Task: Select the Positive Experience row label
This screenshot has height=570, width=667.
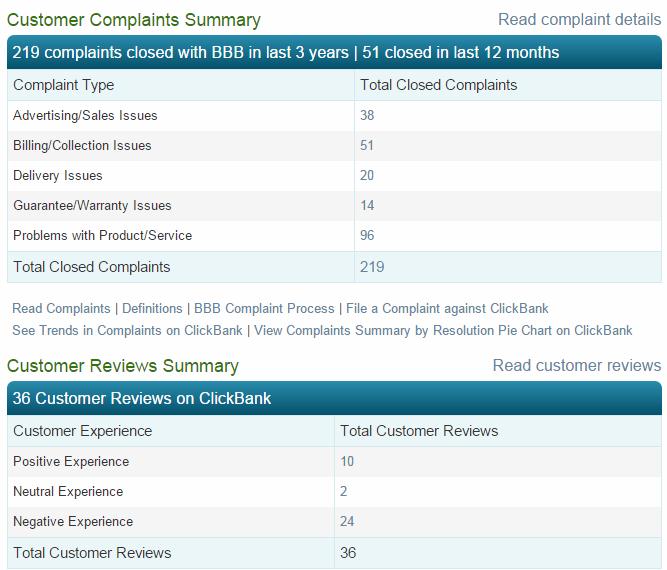Action: [71, 462]
